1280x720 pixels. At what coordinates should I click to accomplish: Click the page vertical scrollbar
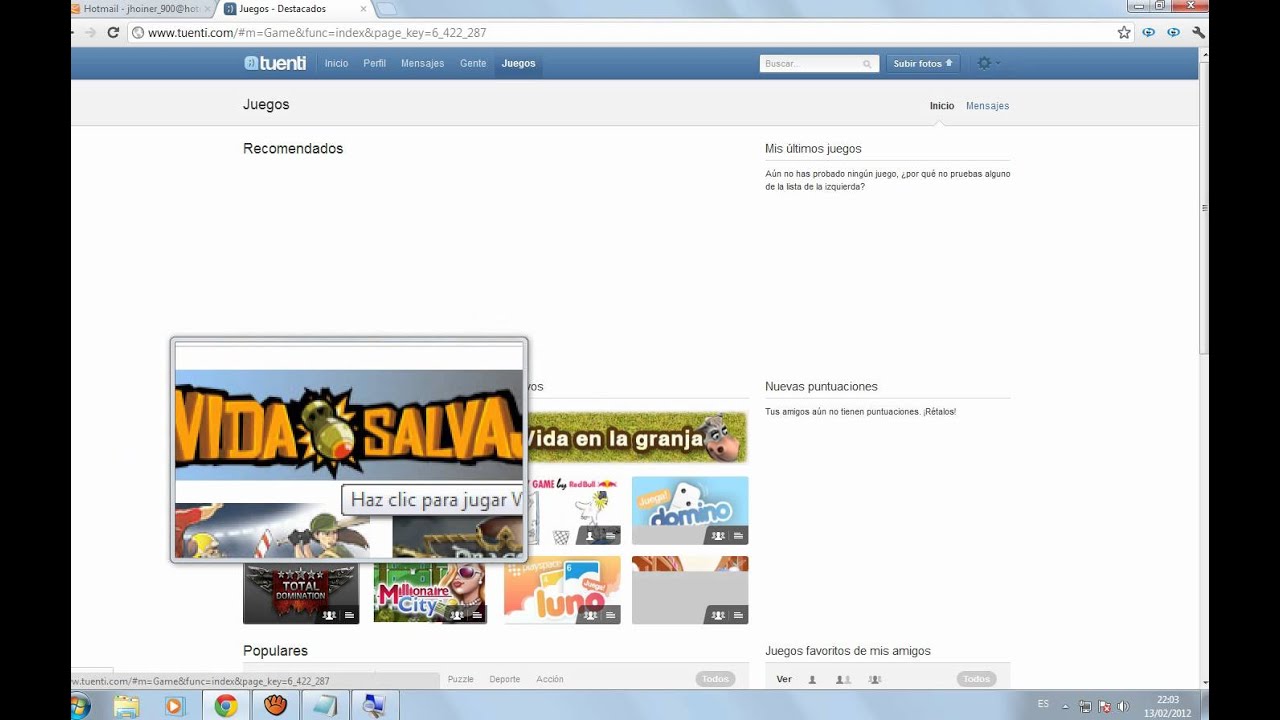point(1204,208)
